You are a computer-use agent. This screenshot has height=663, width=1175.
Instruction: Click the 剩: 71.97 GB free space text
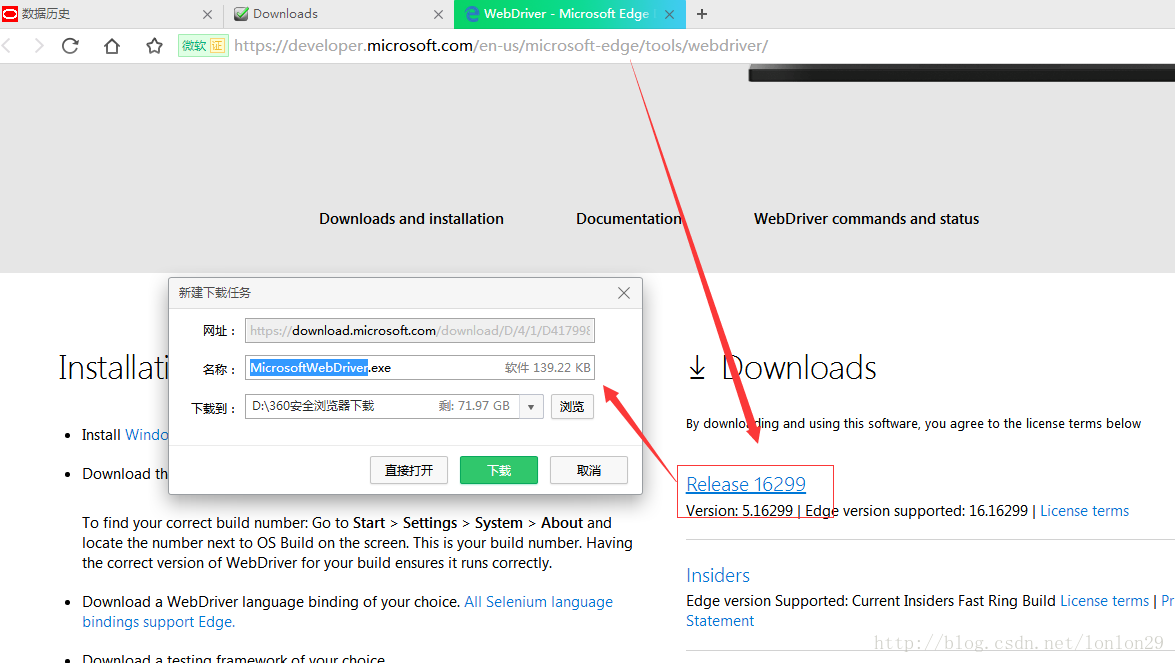(x=474, y=406)
